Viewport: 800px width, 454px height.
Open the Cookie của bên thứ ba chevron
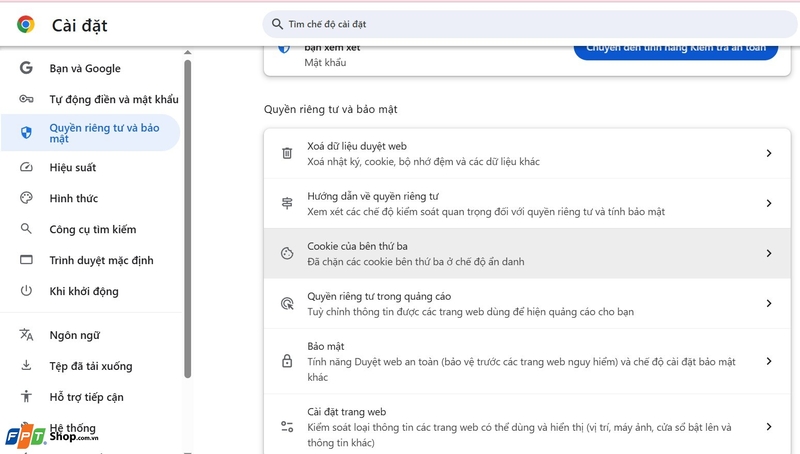[768, 254]
